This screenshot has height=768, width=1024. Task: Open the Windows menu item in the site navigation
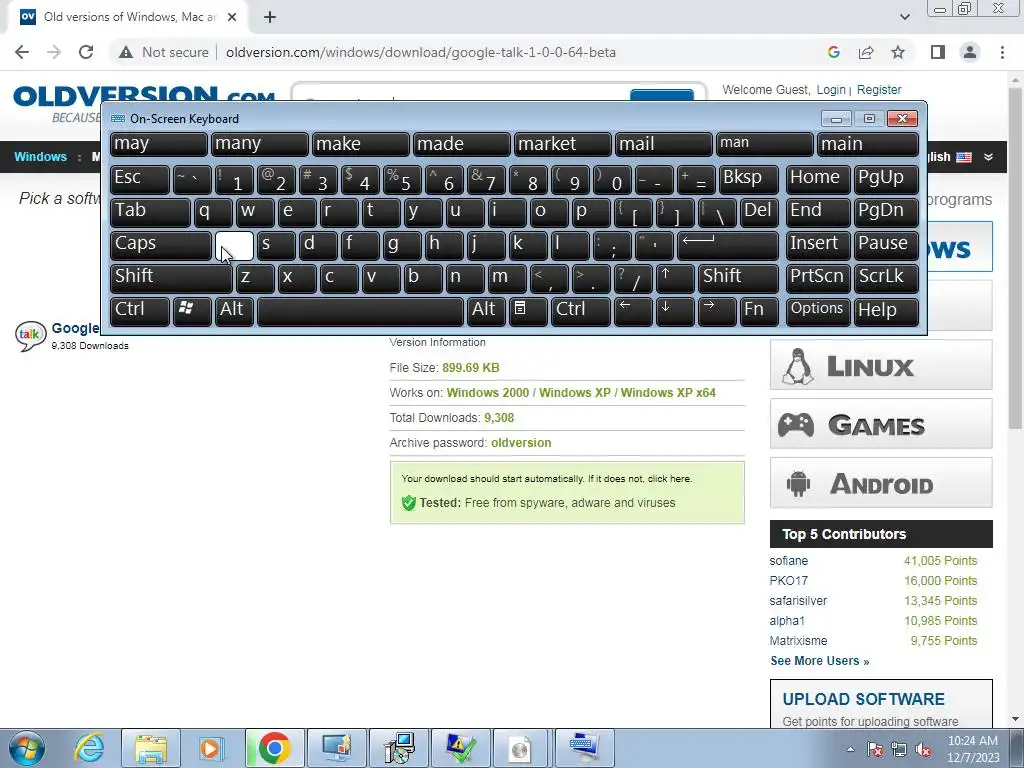tap(40, 157)
